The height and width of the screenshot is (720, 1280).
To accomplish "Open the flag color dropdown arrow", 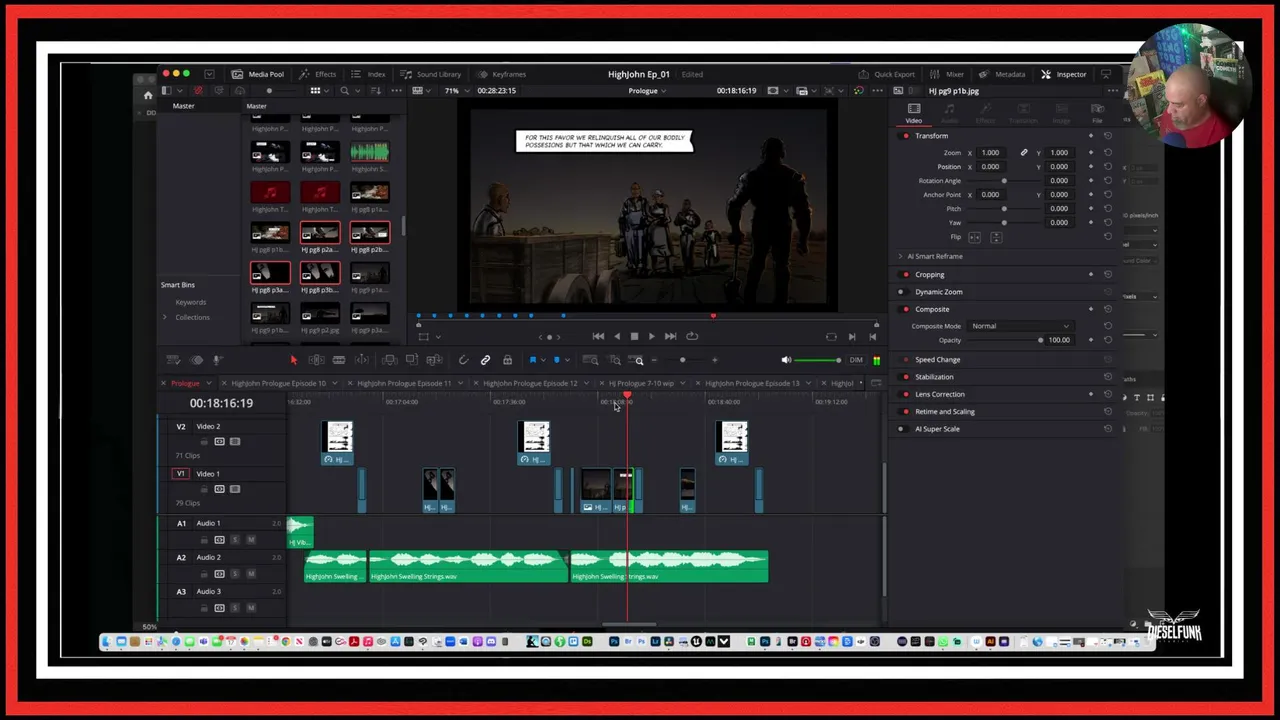I will (543, 360).
